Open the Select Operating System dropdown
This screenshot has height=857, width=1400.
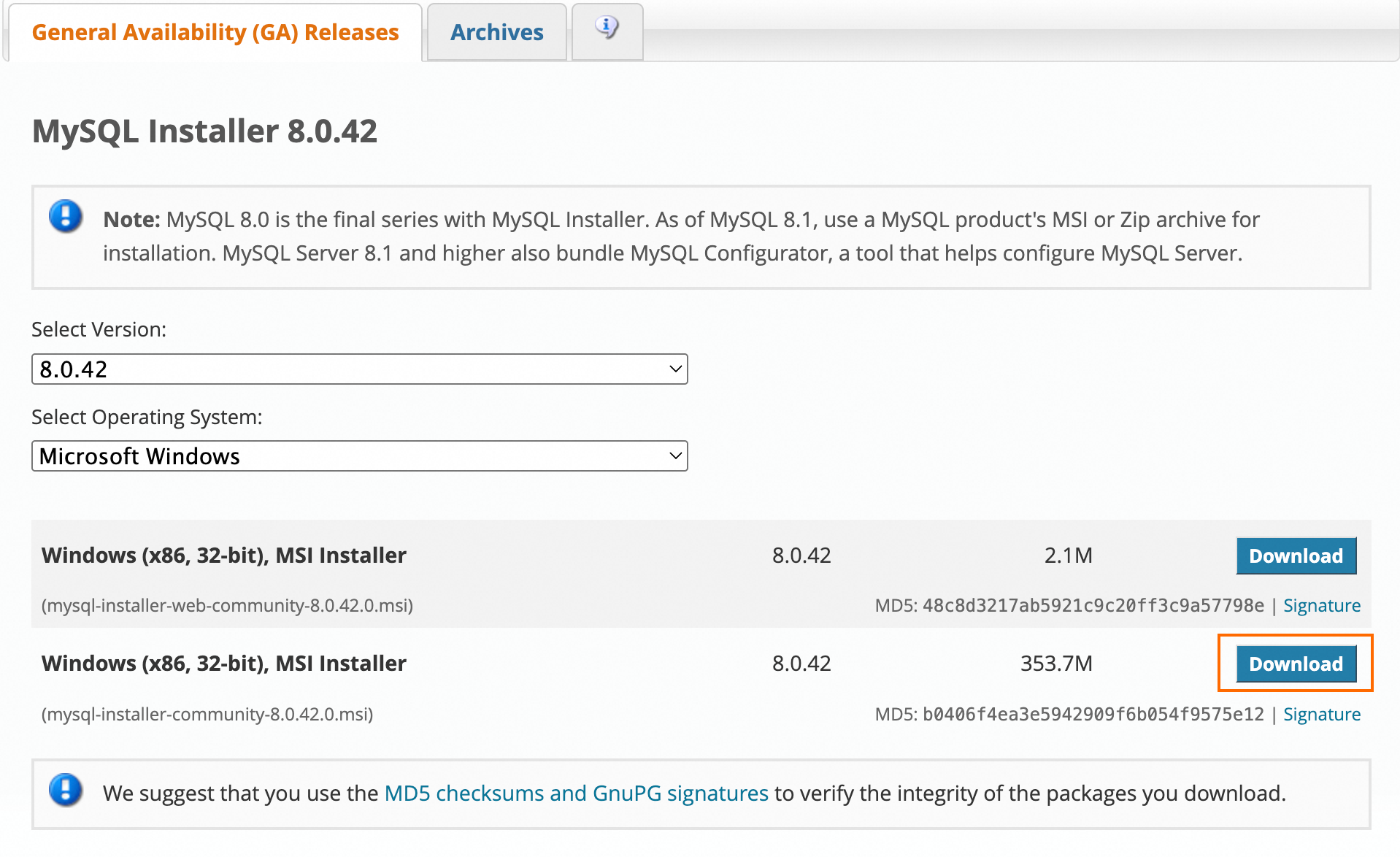point(359,456)
